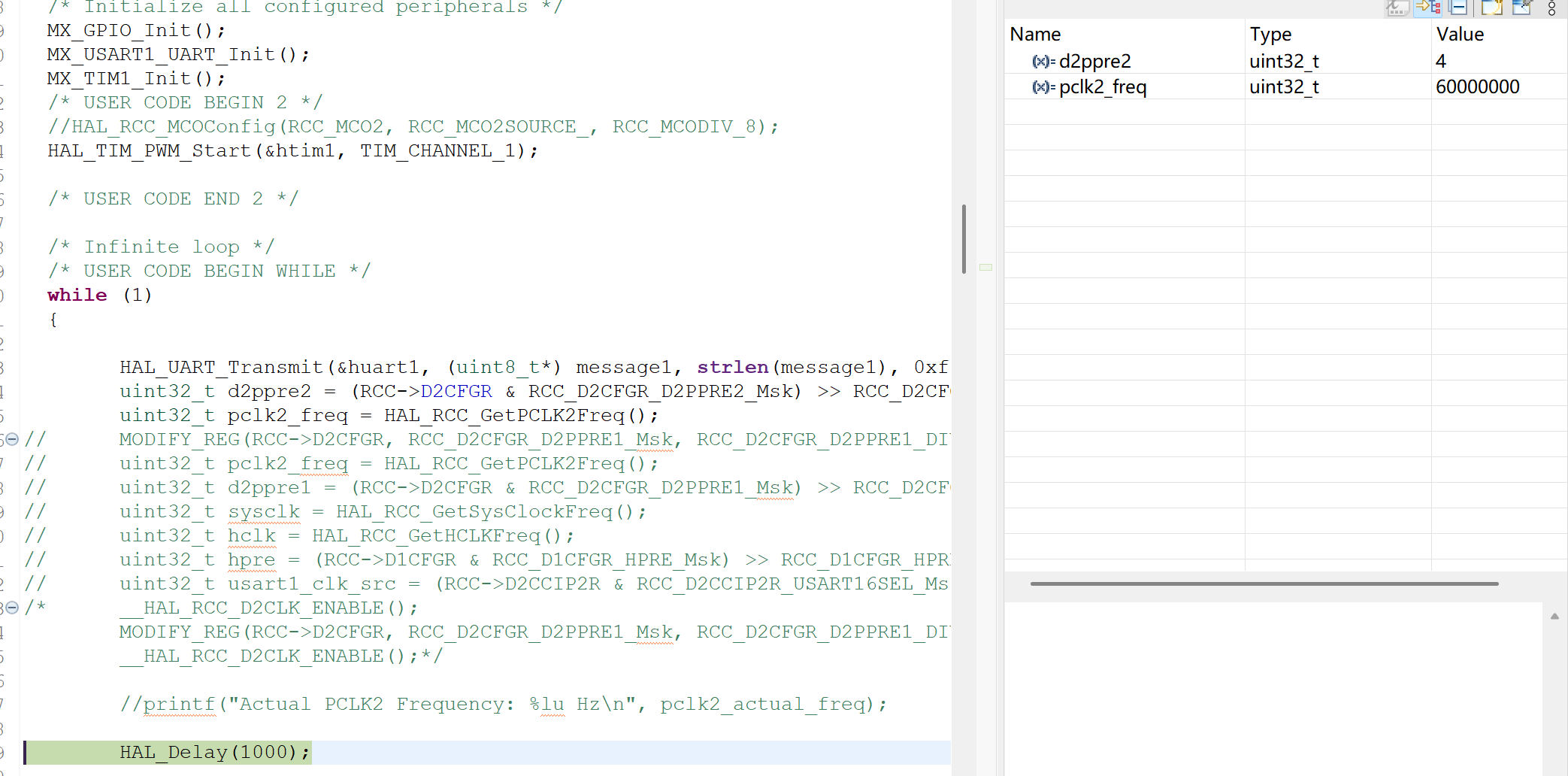Click the Add New Expression icon
This screenshot has height=776, width=1568.
(x=1492, y=8)
